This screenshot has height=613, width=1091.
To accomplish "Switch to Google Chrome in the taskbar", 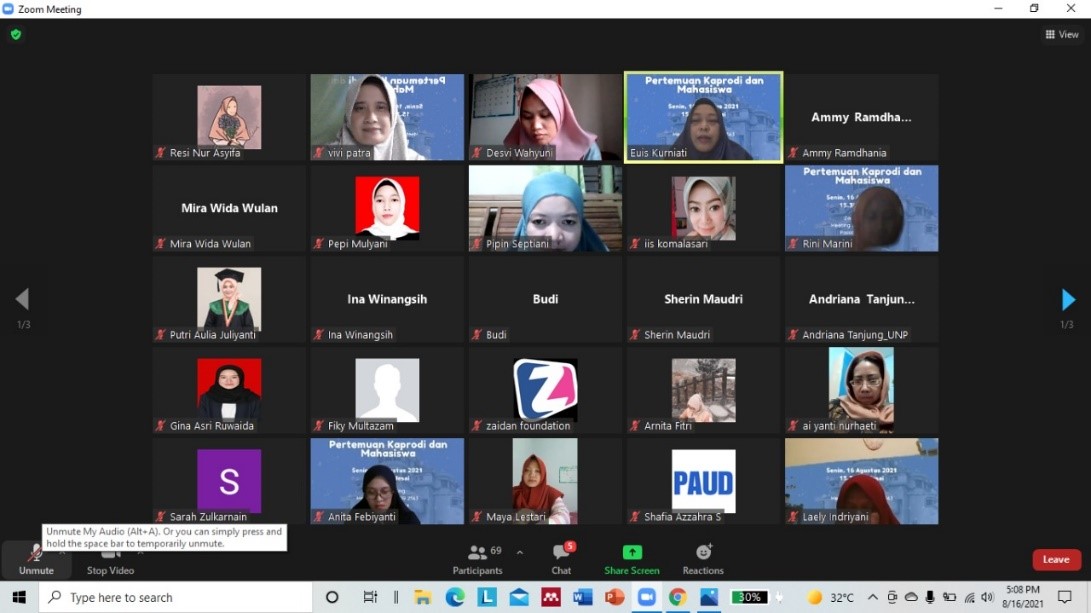I will pos(678,597).
